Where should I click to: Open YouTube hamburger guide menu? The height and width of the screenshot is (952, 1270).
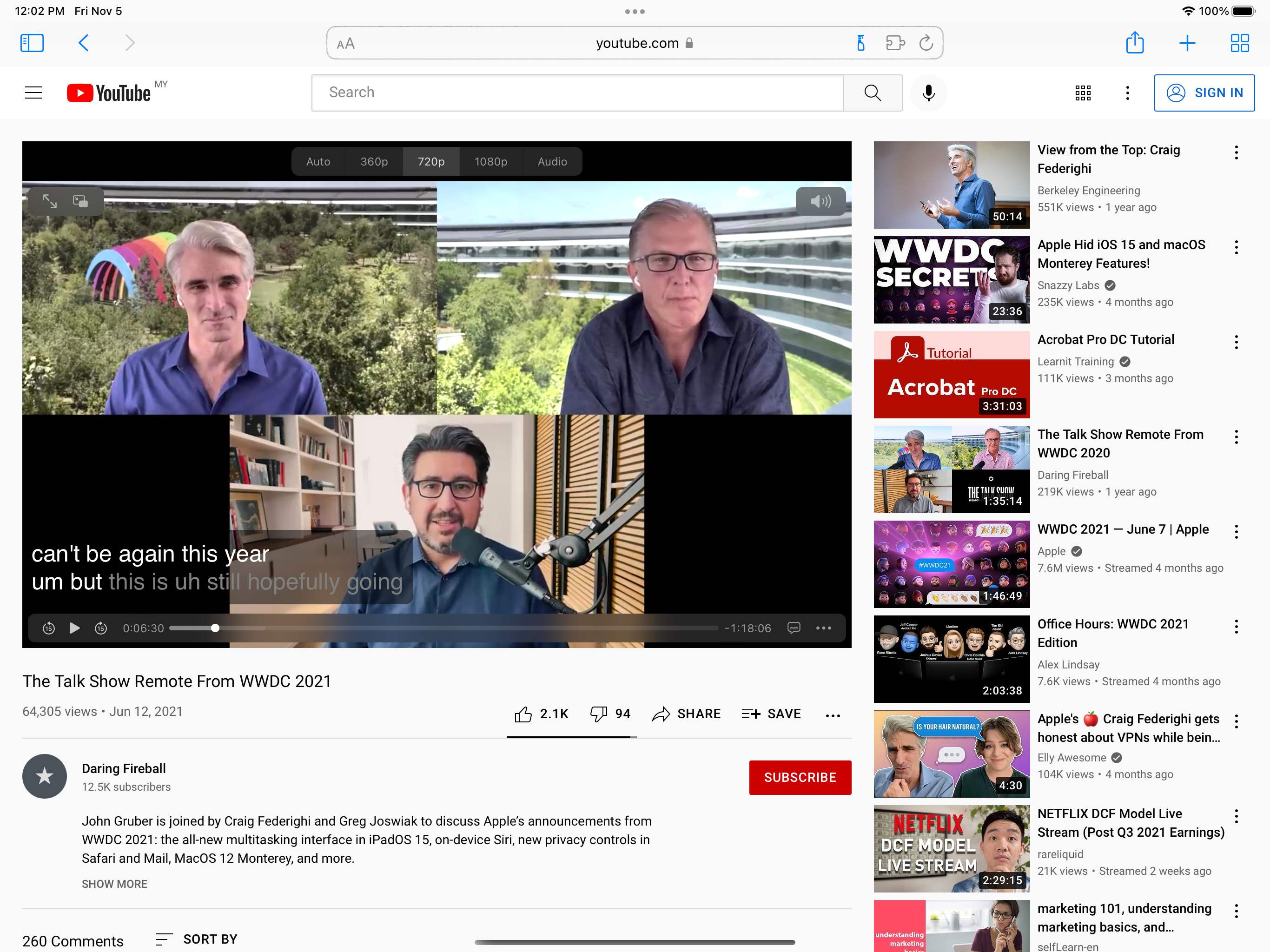(x=34, y=93)
